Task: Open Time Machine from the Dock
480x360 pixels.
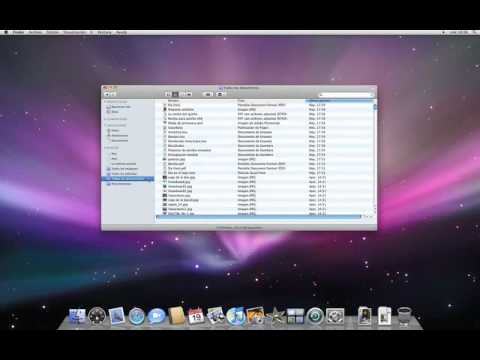Action: pyautogui.click(x=315, y=316)
